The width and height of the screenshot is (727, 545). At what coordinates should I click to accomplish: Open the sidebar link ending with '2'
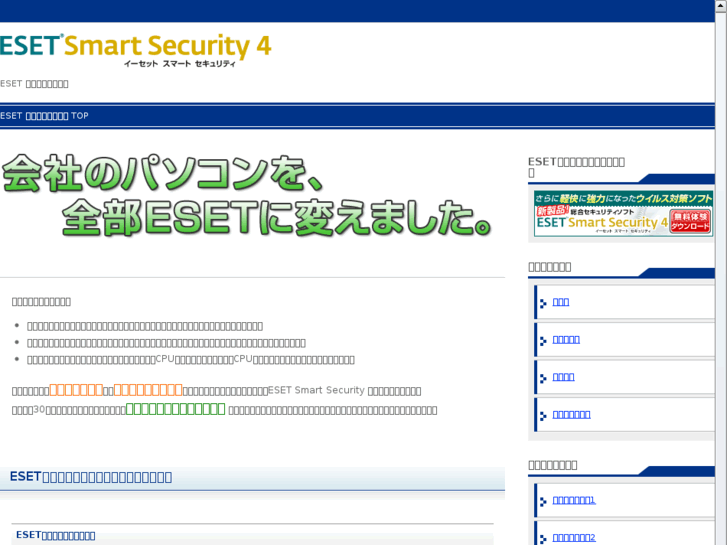(x=574, y=538)
